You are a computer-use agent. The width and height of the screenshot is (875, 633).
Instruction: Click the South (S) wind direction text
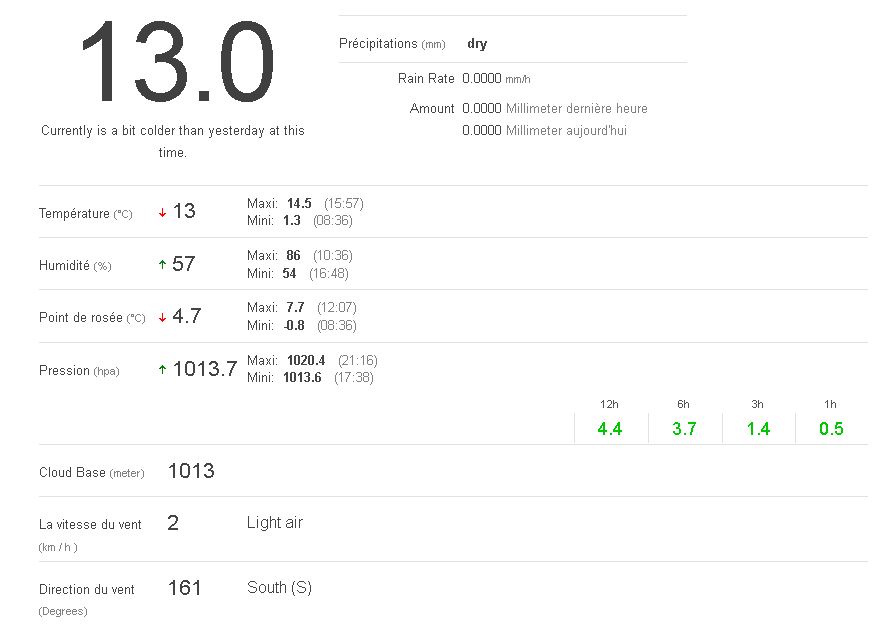pos(279,588)
